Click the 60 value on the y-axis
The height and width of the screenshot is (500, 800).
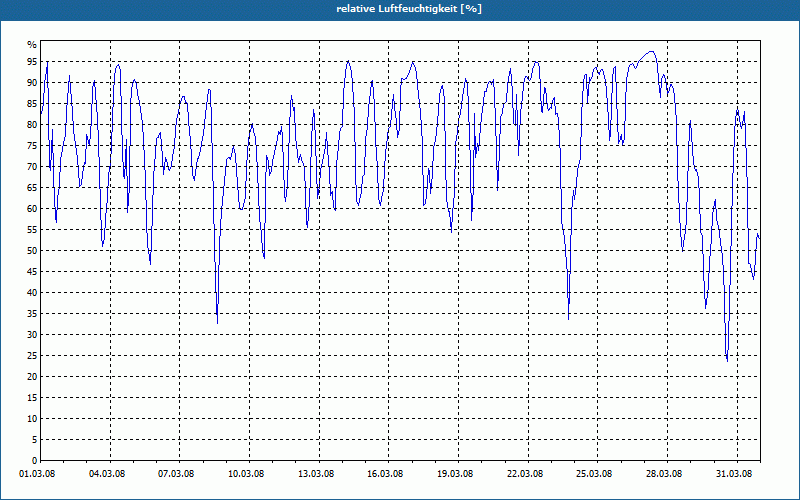tap(32, 209)
